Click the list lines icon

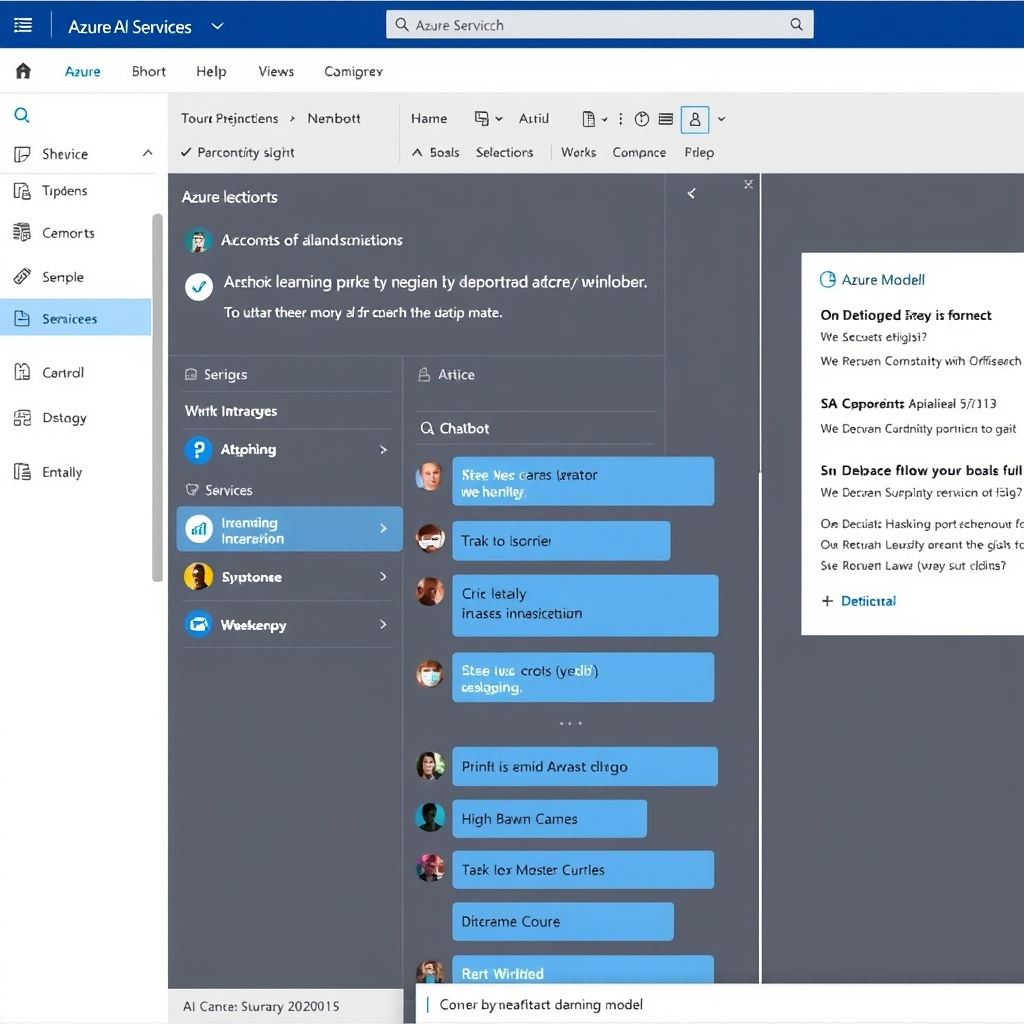[x=665, y=119]
